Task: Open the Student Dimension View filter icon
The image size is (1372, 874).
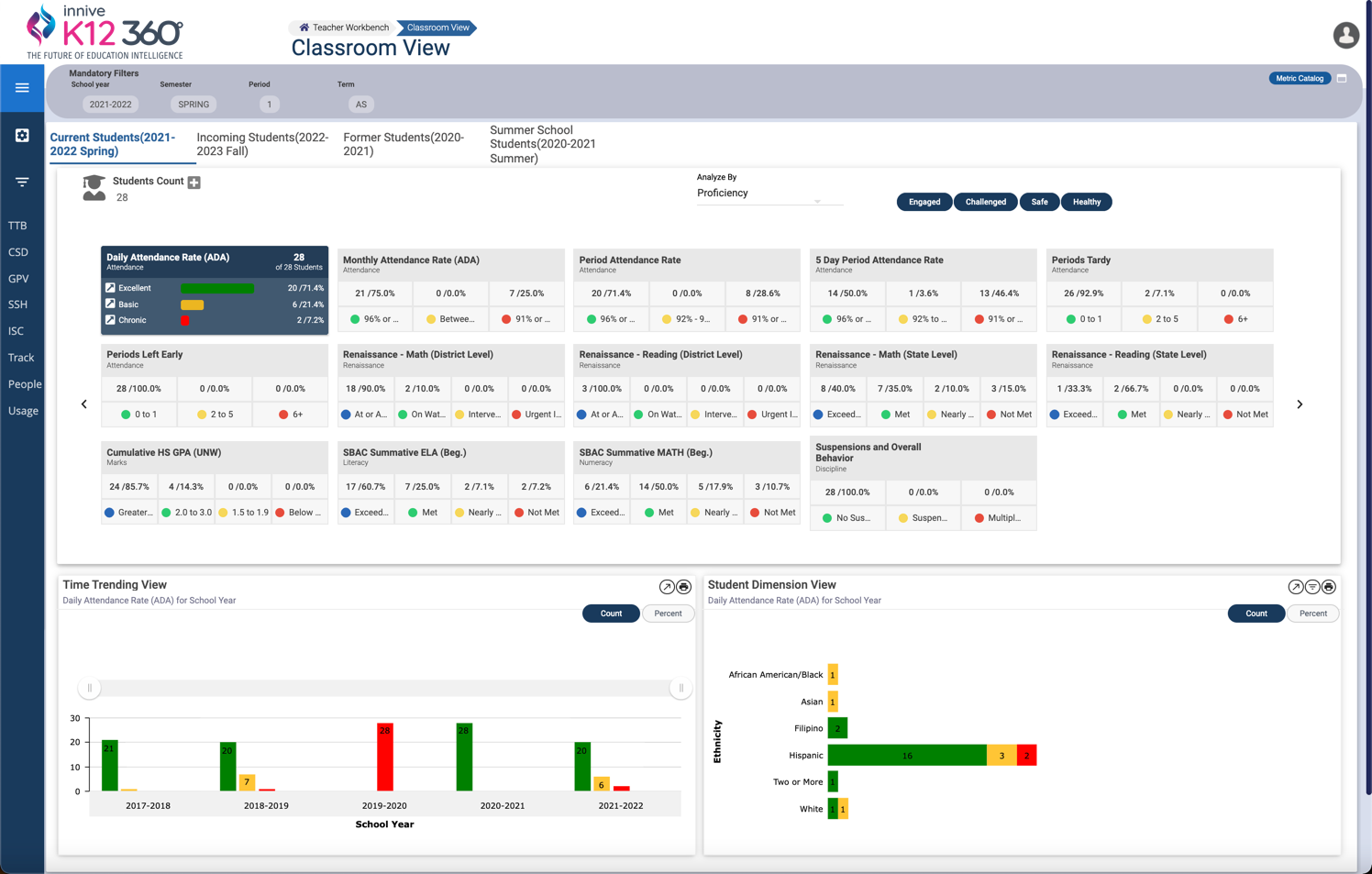Action: coord(1312,587)
